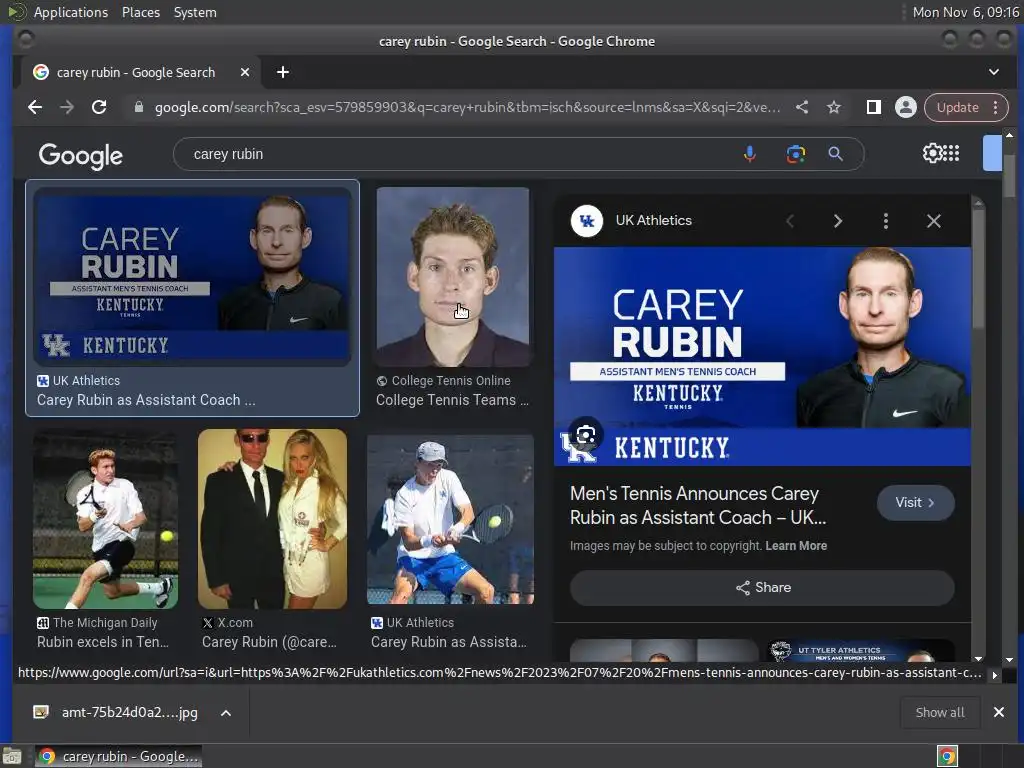Click the browser forward arrow
1024x768 pixels.
pos(67,107)
